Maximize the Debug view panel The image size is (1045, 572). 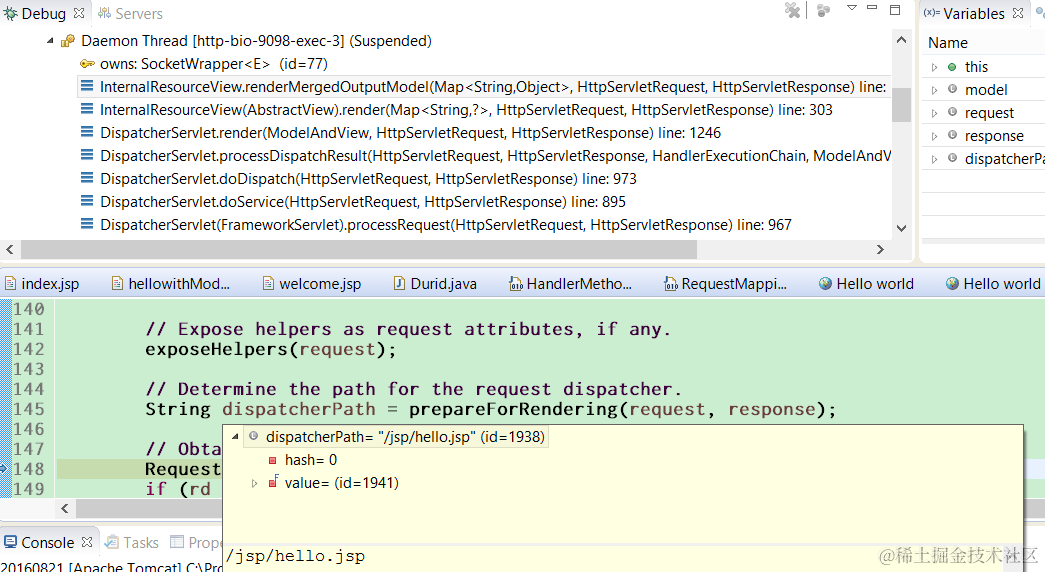point(895,9)
